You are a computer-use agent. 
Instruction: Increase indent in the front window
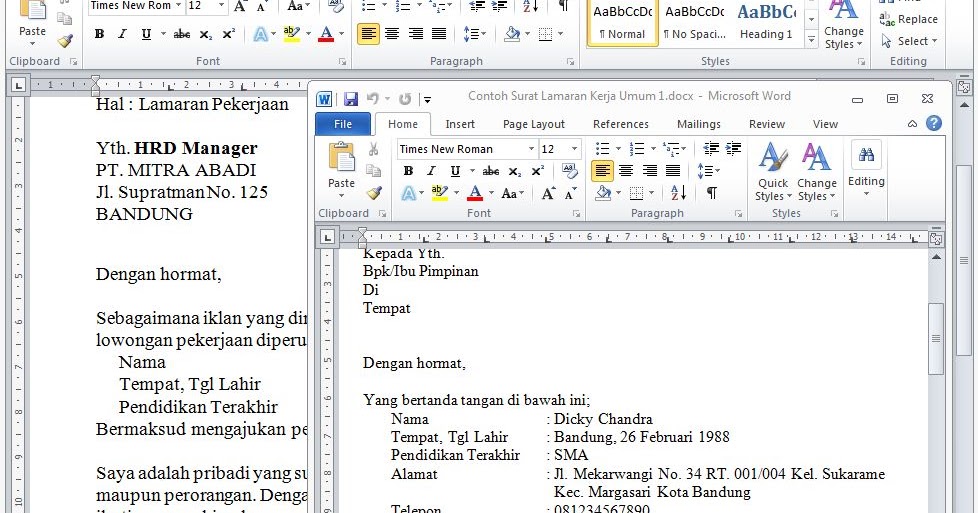(x=734, y=149)
